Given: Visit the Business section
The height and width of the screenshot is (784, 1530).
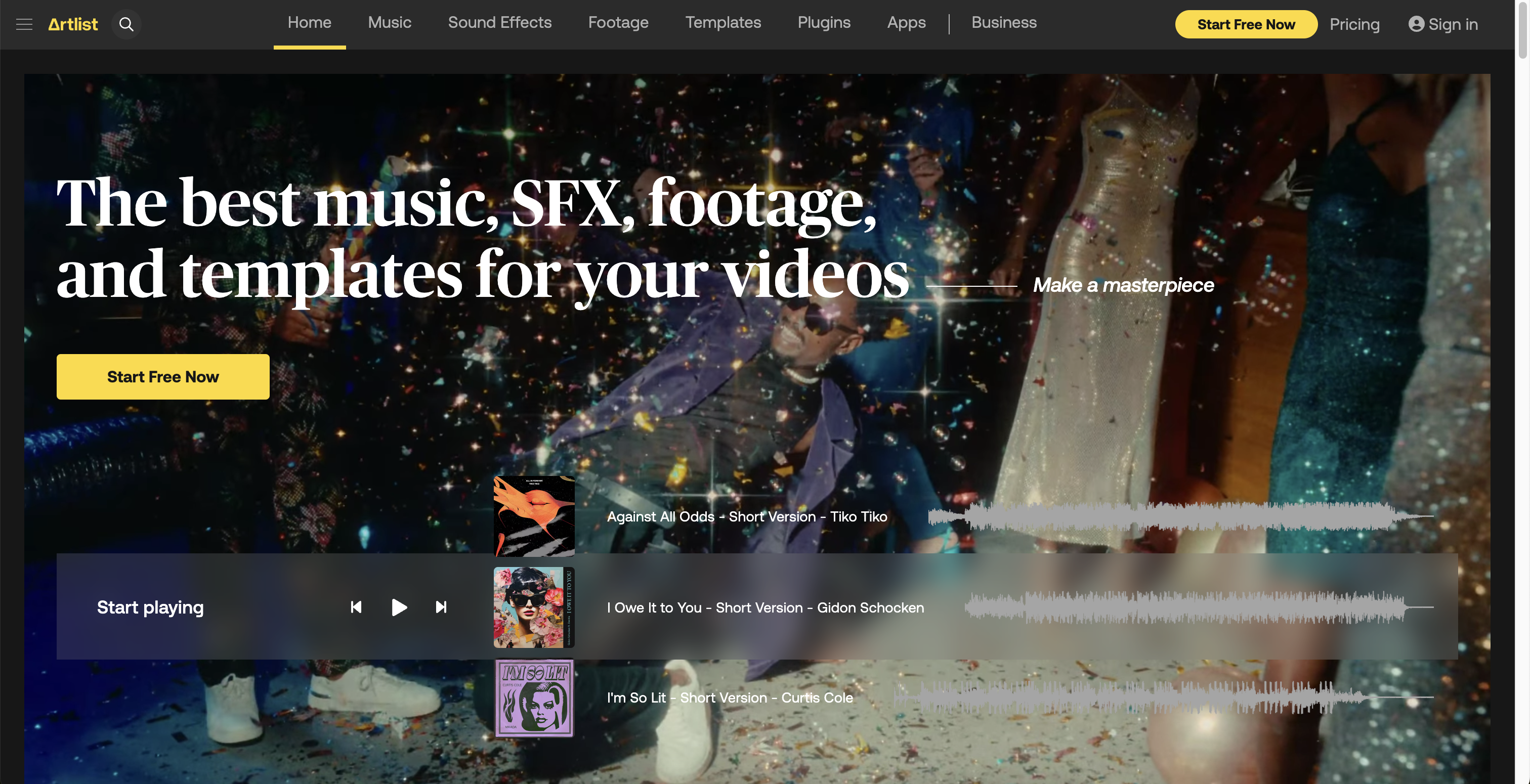Looking at the screenshot, I should tap(1004, 23).
